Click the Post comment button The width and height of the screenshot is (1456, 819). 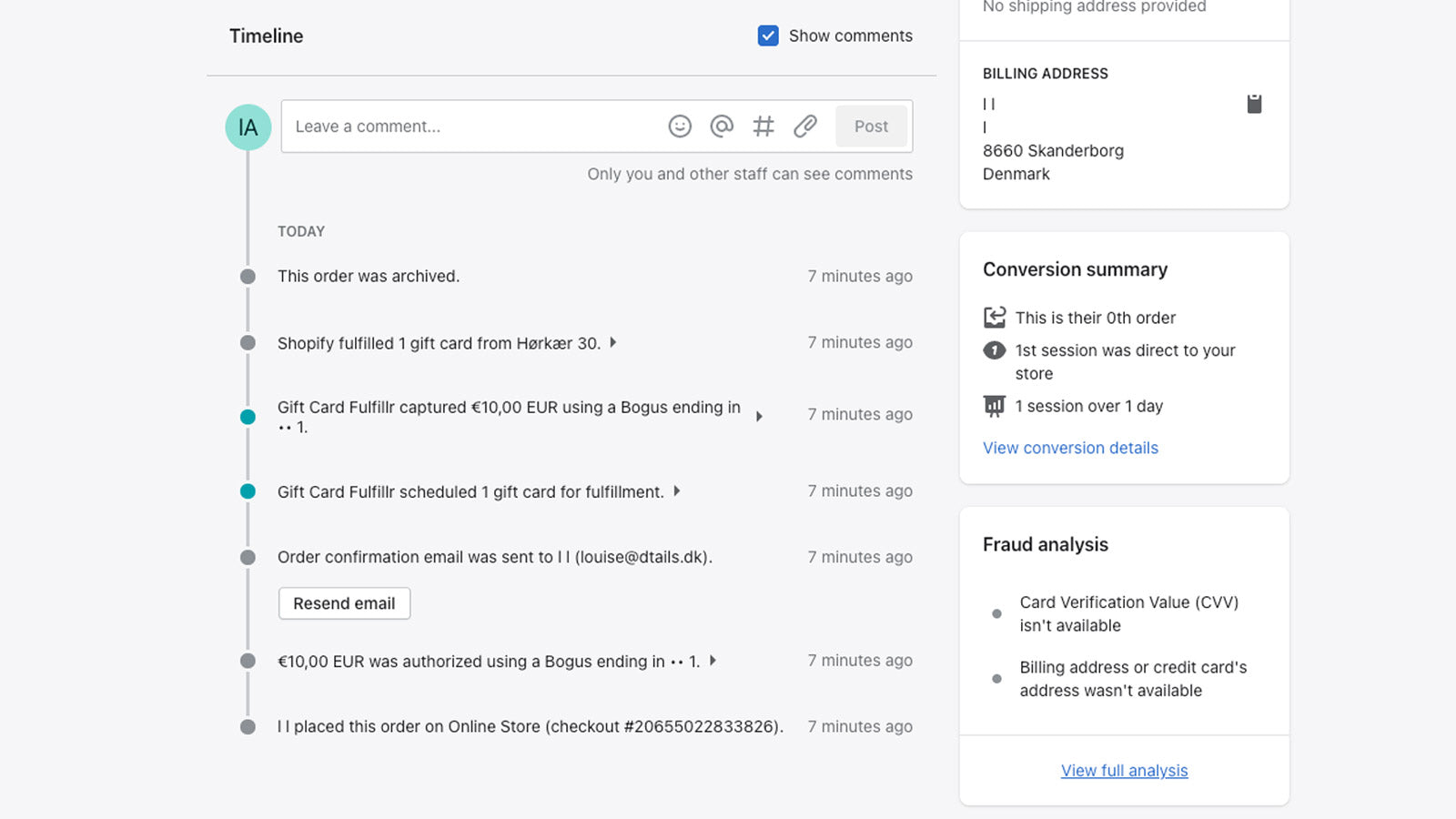[x=871, y=126]
